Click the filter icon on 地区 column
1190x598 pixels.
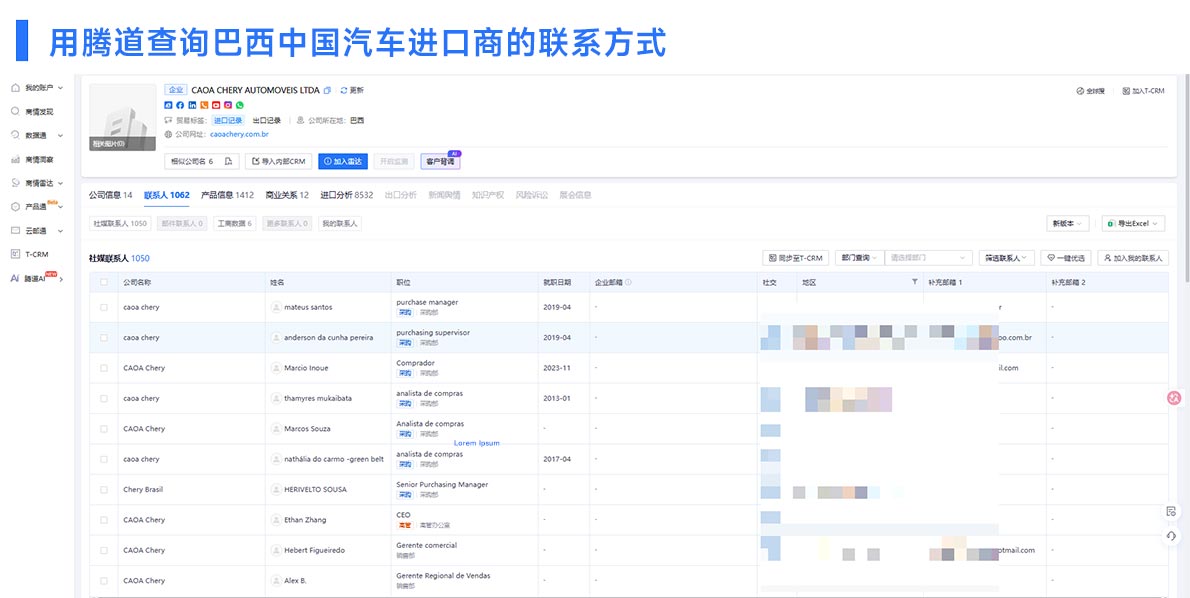point(914,281)
